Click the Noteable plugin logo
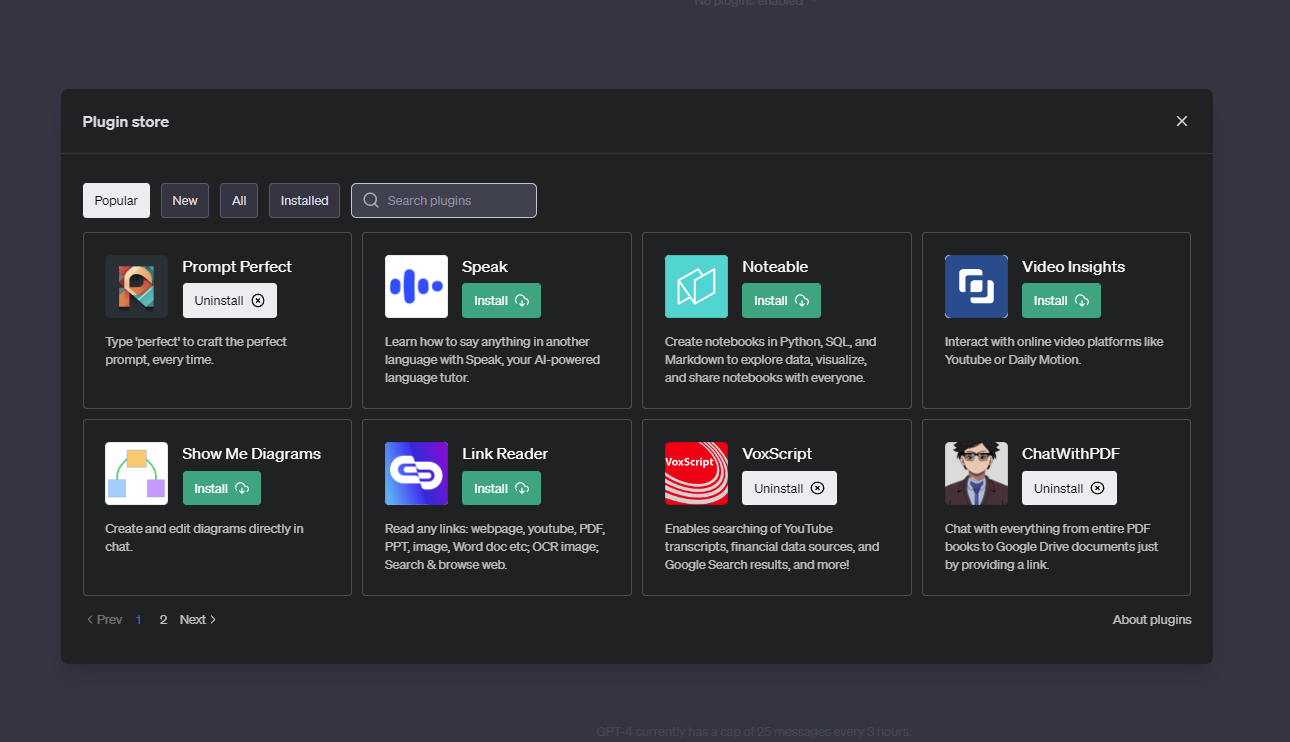This screenshot has height=742, width=1290. coord(696,286)
